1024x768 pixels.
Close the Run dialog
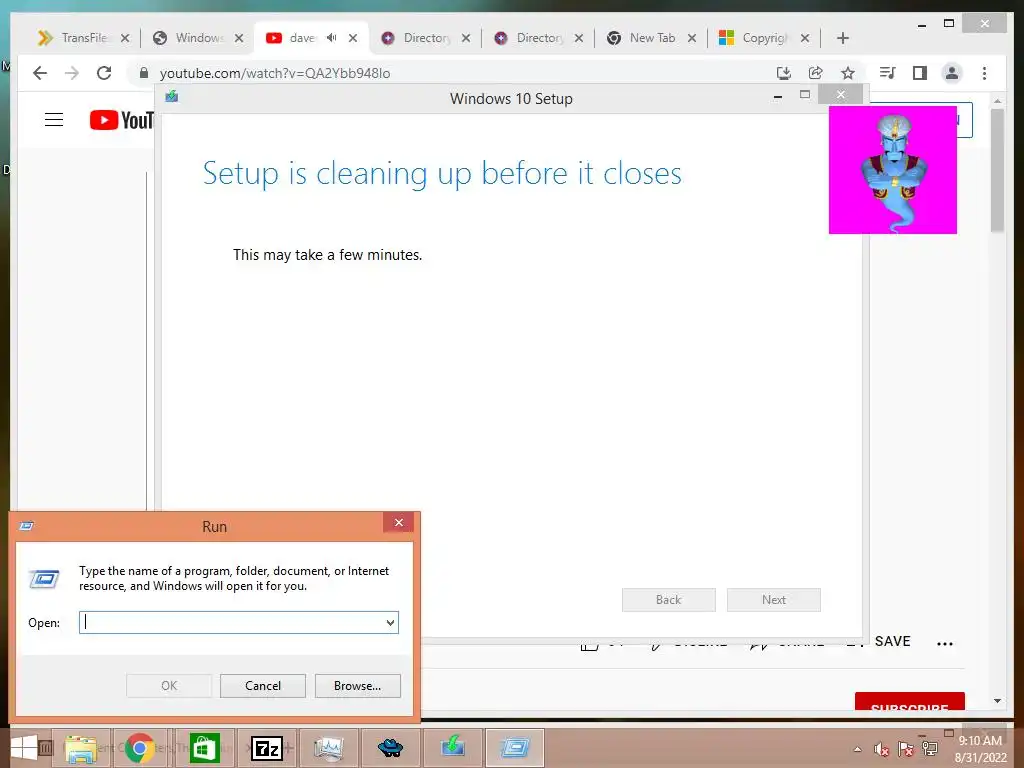[398, 522]
